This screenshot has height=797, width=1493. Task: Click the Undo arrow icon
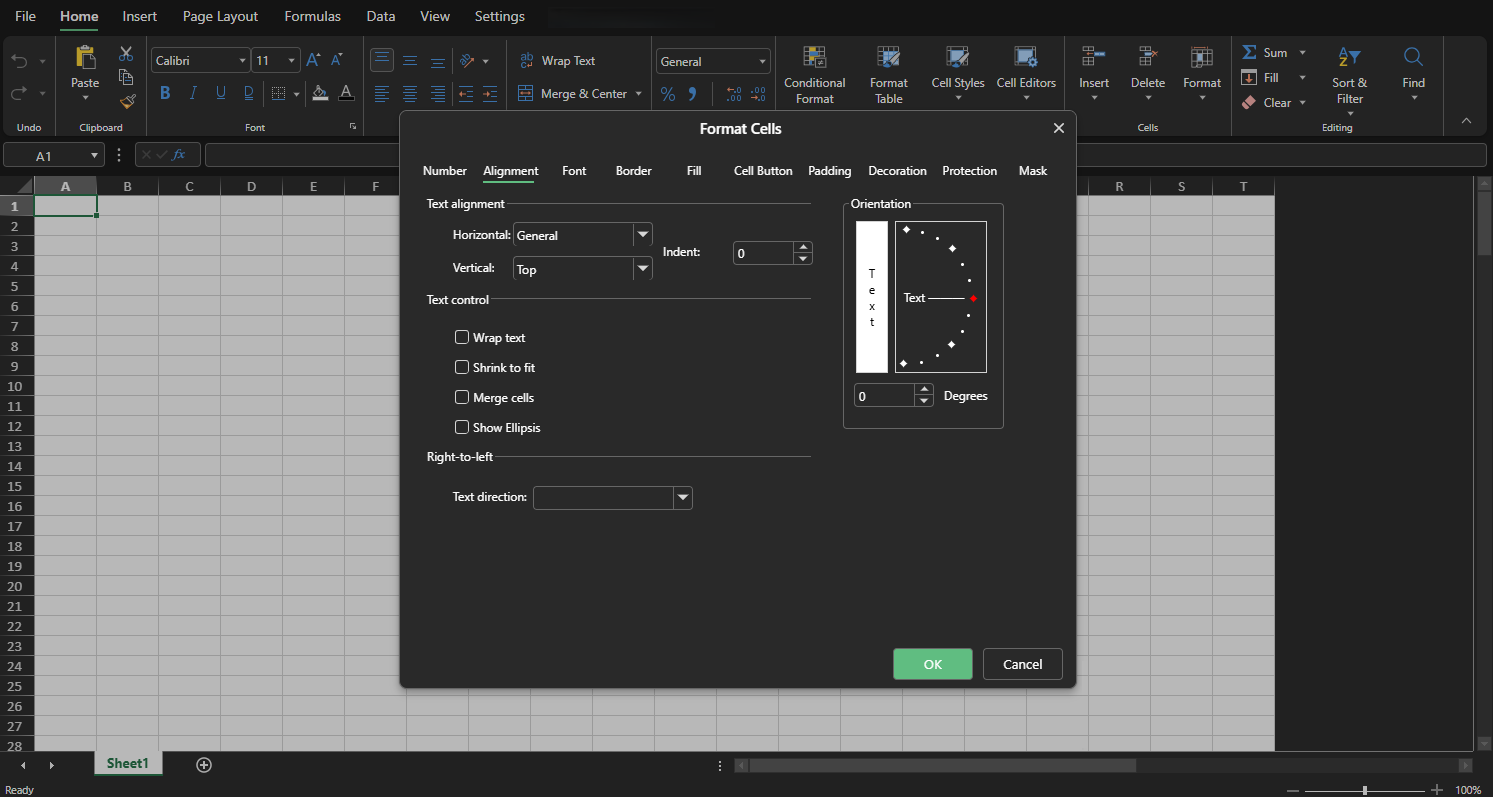tap(19, 61)
